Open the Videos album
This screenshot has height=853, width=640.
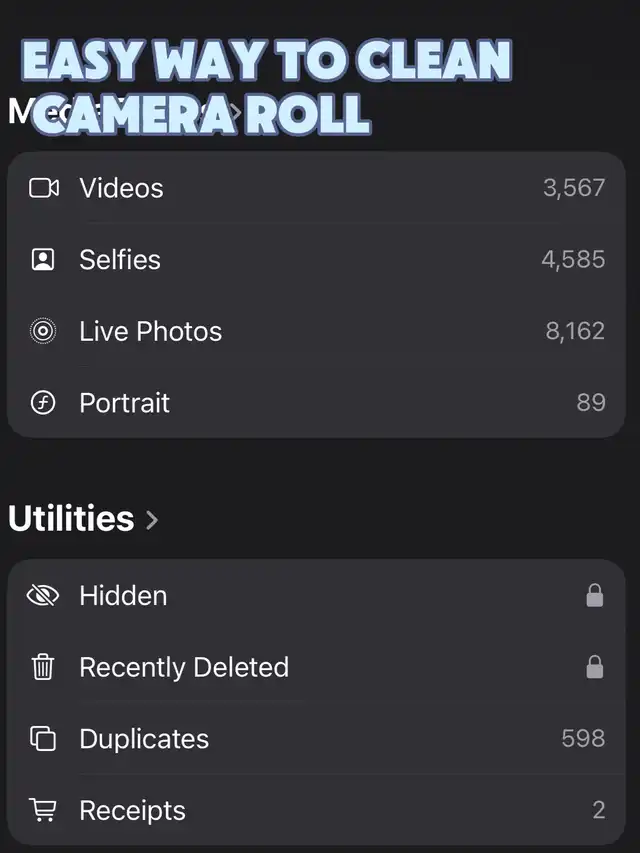click(x=121, y=188)
